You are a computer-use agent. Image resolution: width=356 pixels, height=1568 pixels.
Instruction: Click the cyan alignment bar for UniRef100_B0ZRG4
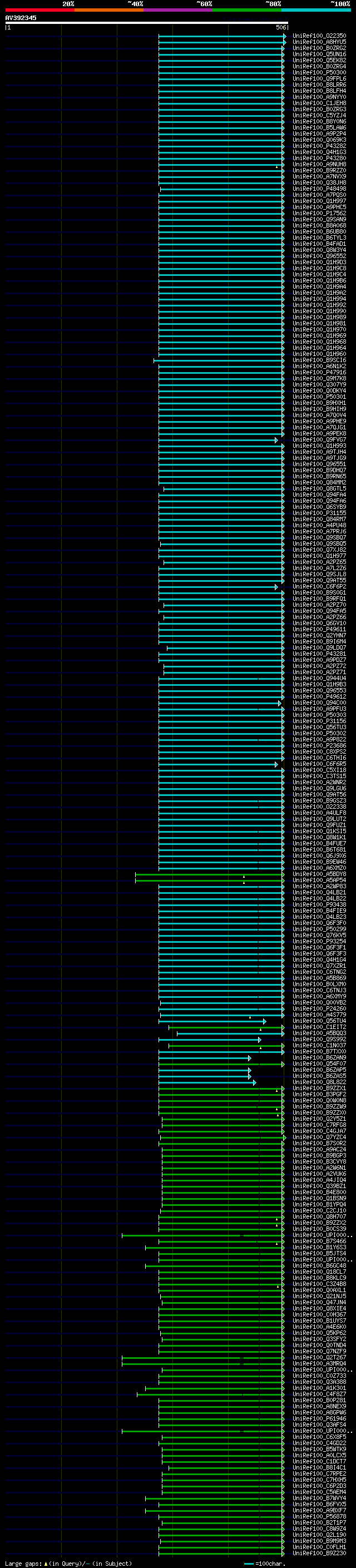coord(221,66)
